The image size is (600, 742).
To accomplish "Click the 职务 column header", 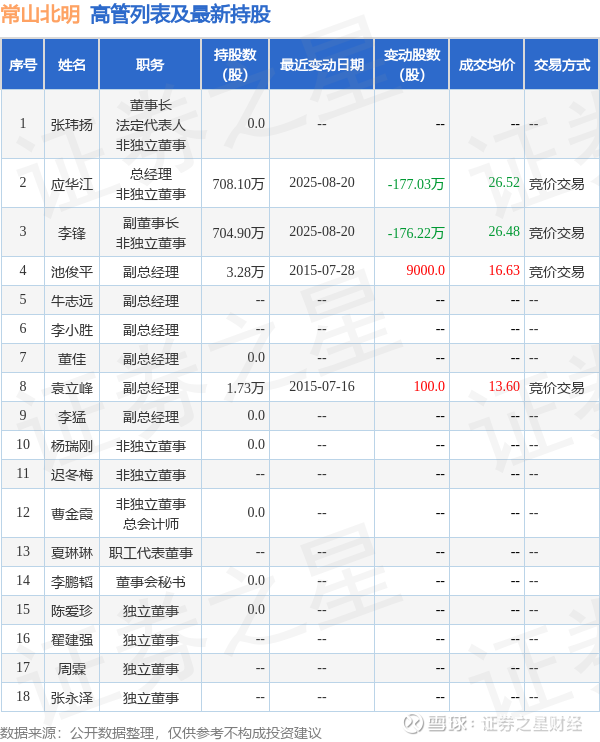I will tap(150, 64).
